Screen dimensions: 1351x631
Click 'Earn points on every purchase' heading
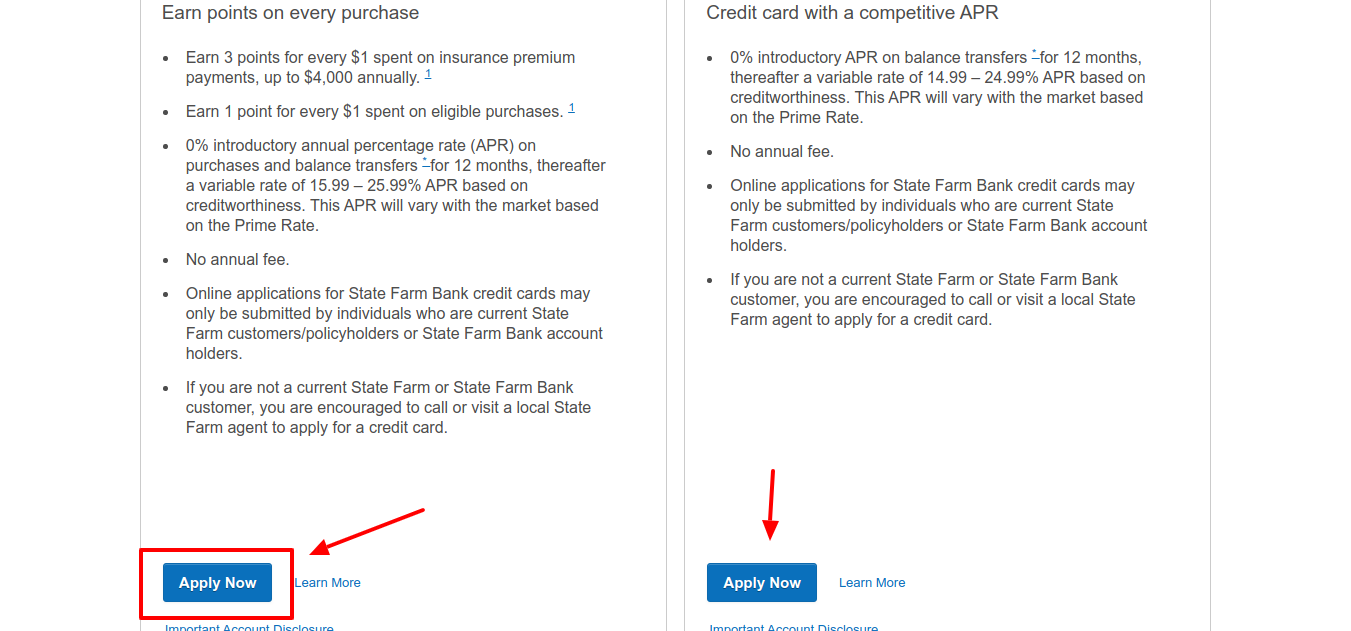290,13
